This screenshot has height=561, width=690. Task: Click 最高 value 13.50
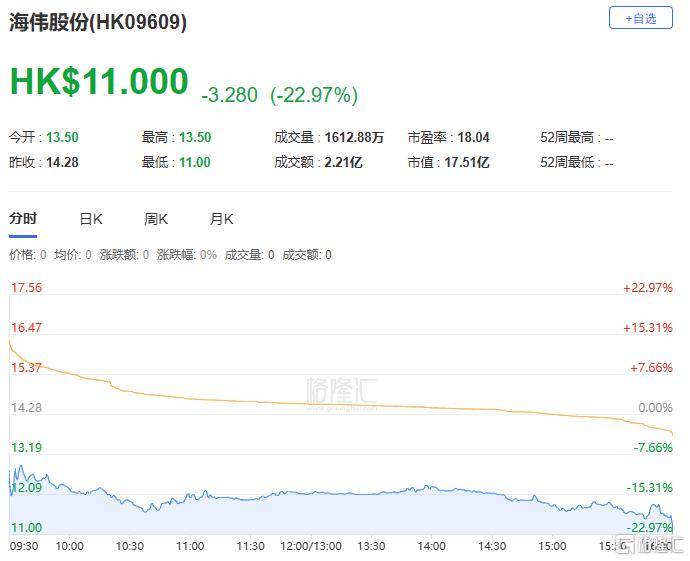point(195,137)
